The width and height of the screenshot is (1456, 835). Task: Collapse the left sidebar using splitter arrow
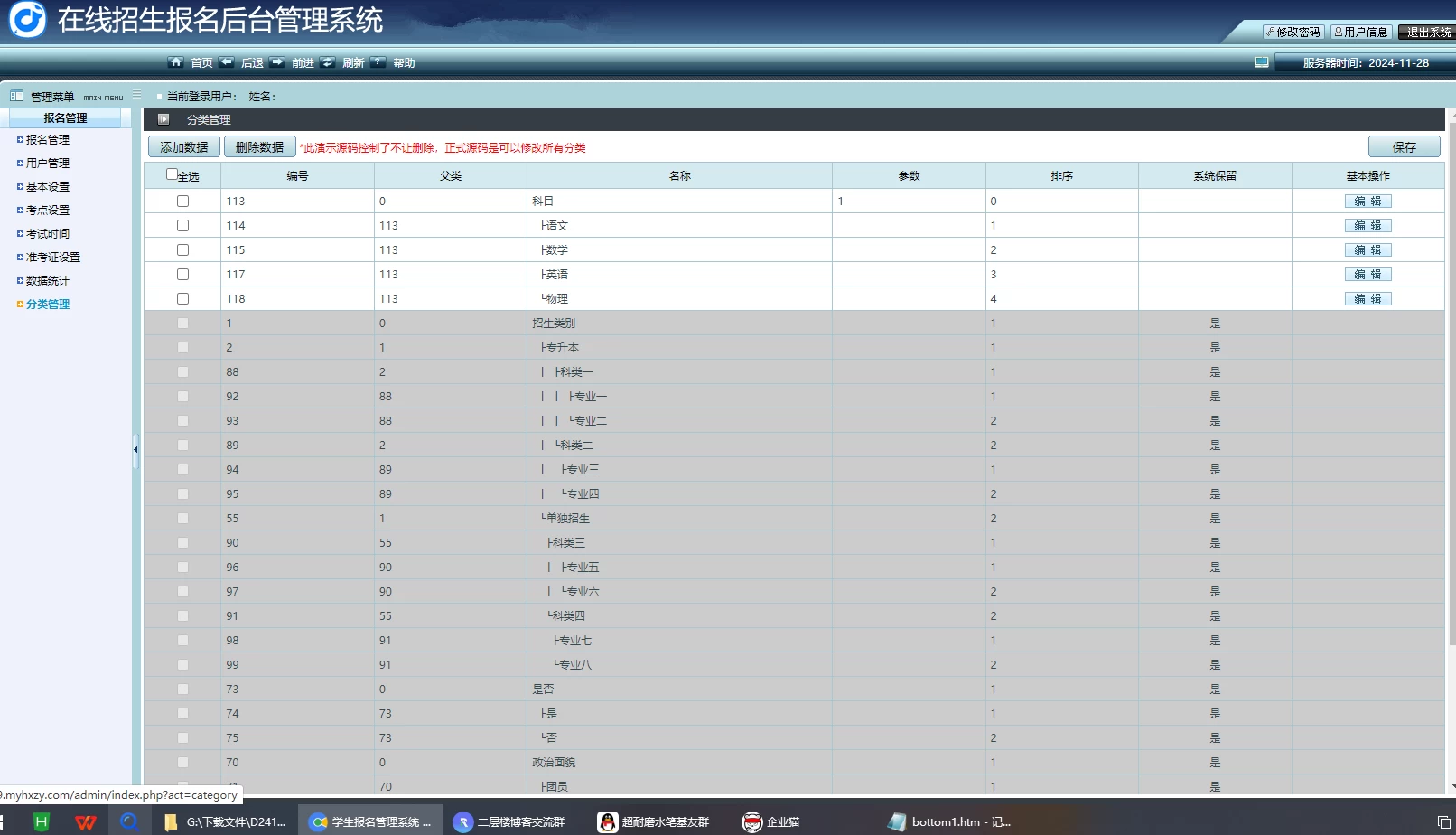[x=135, y=449]
